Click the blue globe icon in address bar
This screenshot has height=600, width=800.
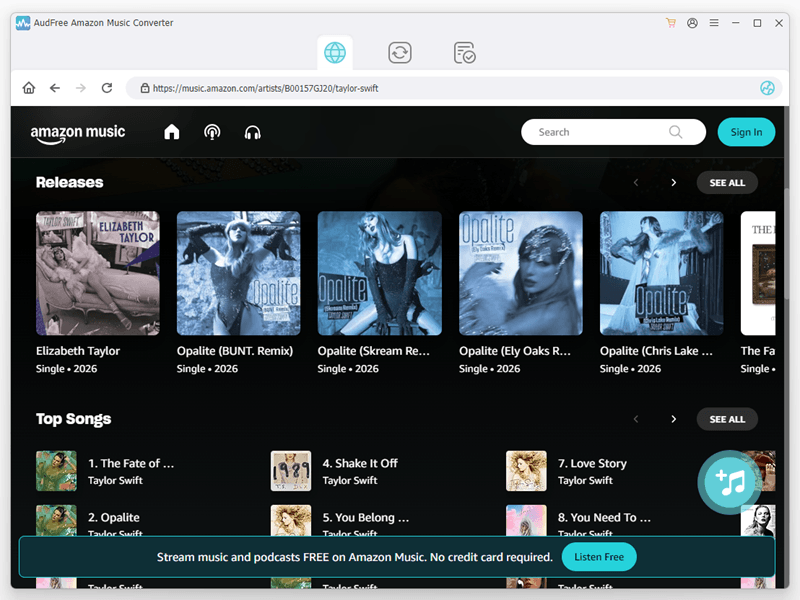click(767, 88)
